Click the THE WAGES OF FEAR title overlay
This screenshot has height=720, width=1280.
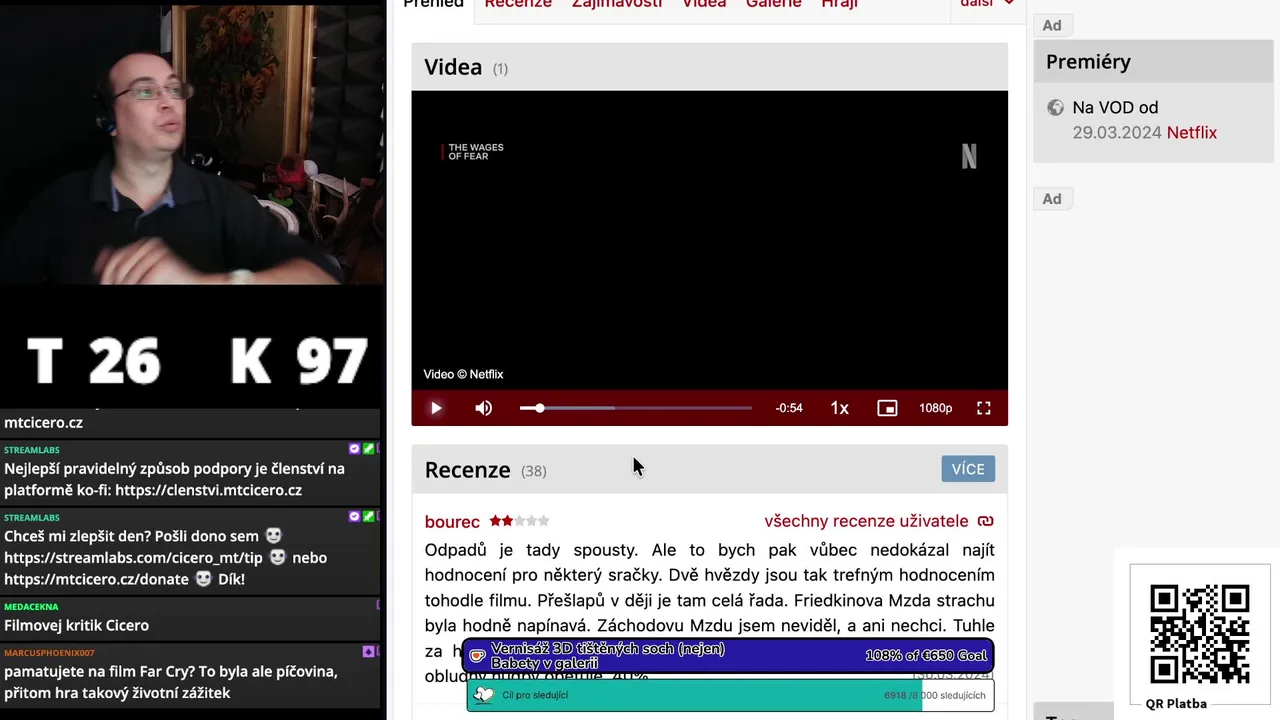473,152
